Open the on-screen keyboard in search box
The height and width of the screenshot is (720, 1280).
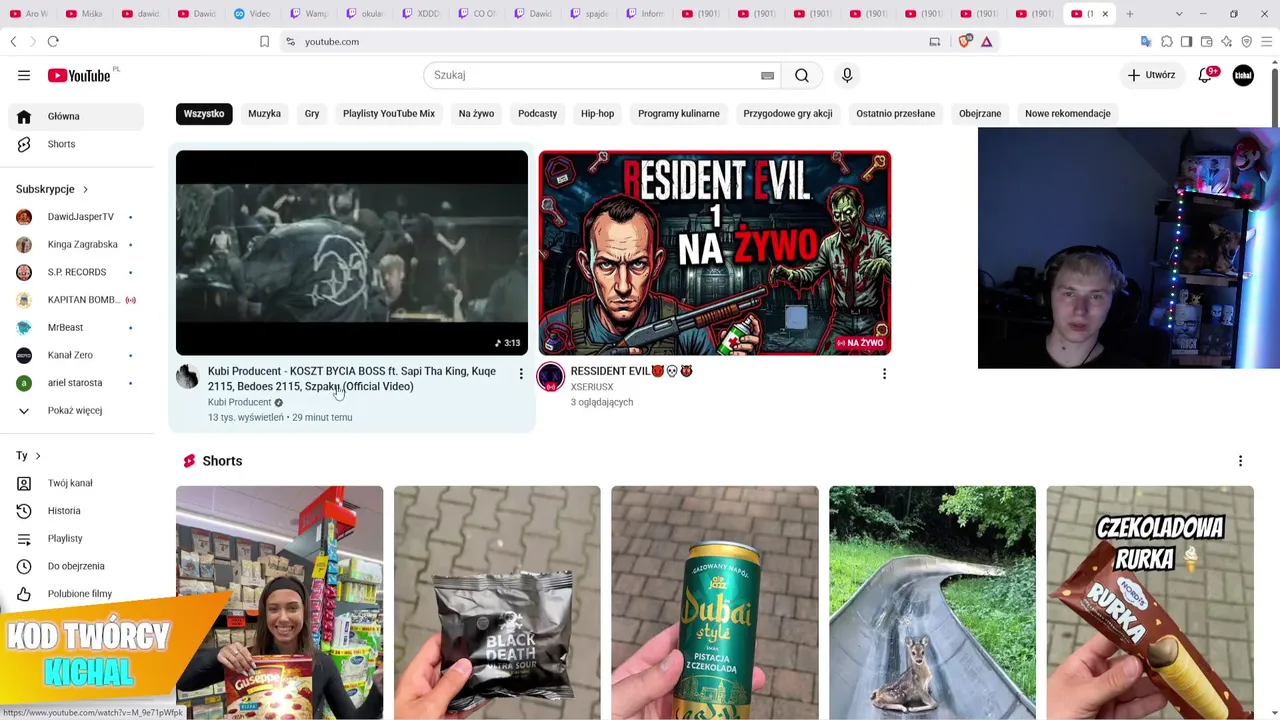point(767,75)
